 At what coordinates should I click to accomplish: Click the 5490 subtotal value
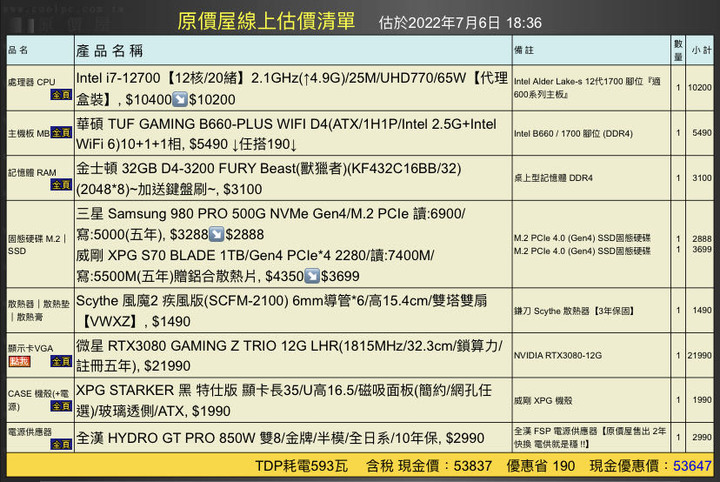[702, 133]
